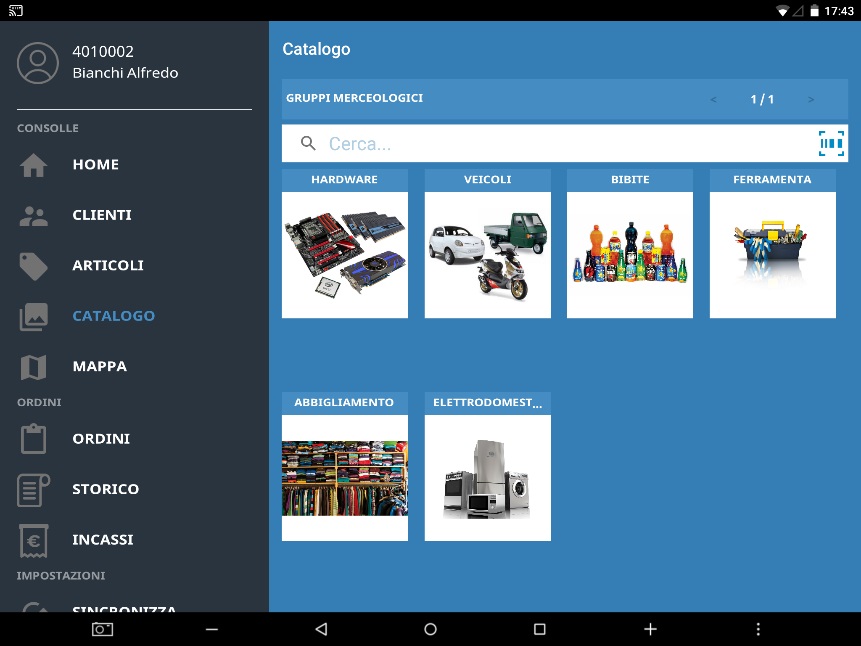Open the HARDWARE product group thumbnail

point(345,255)
